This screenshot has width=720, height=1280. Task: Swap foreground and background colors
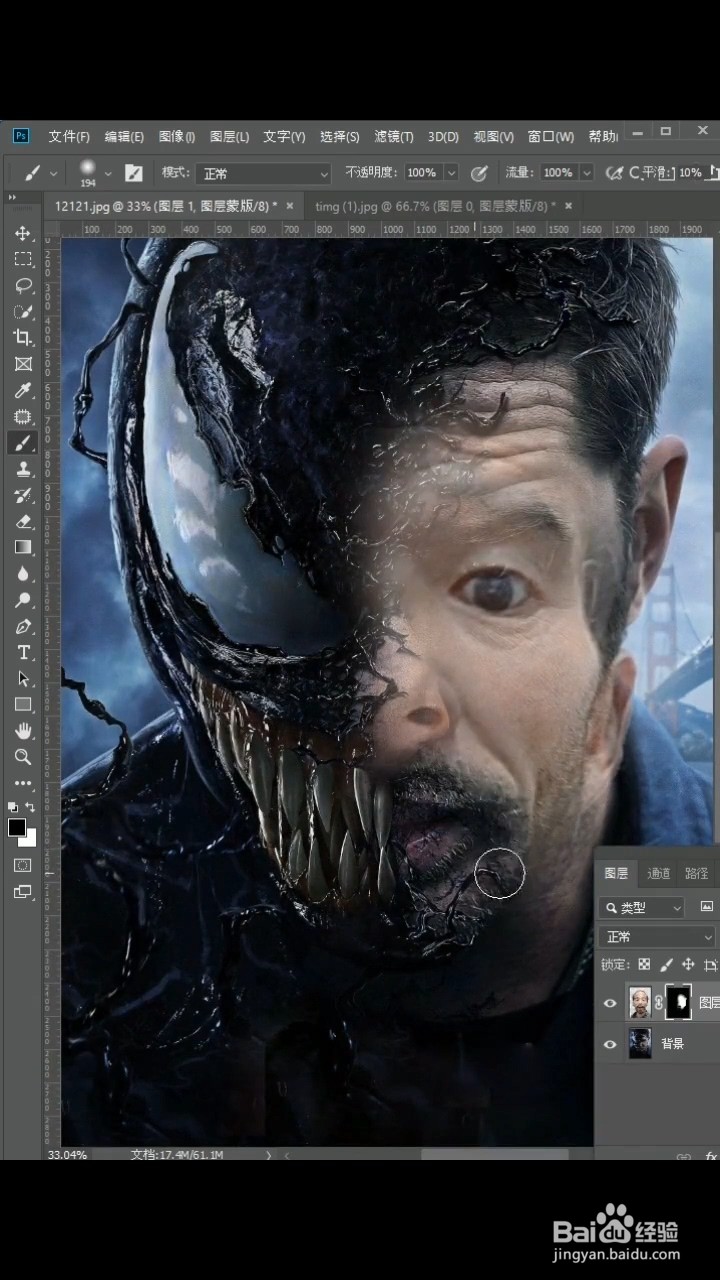(x=31, y=807)
